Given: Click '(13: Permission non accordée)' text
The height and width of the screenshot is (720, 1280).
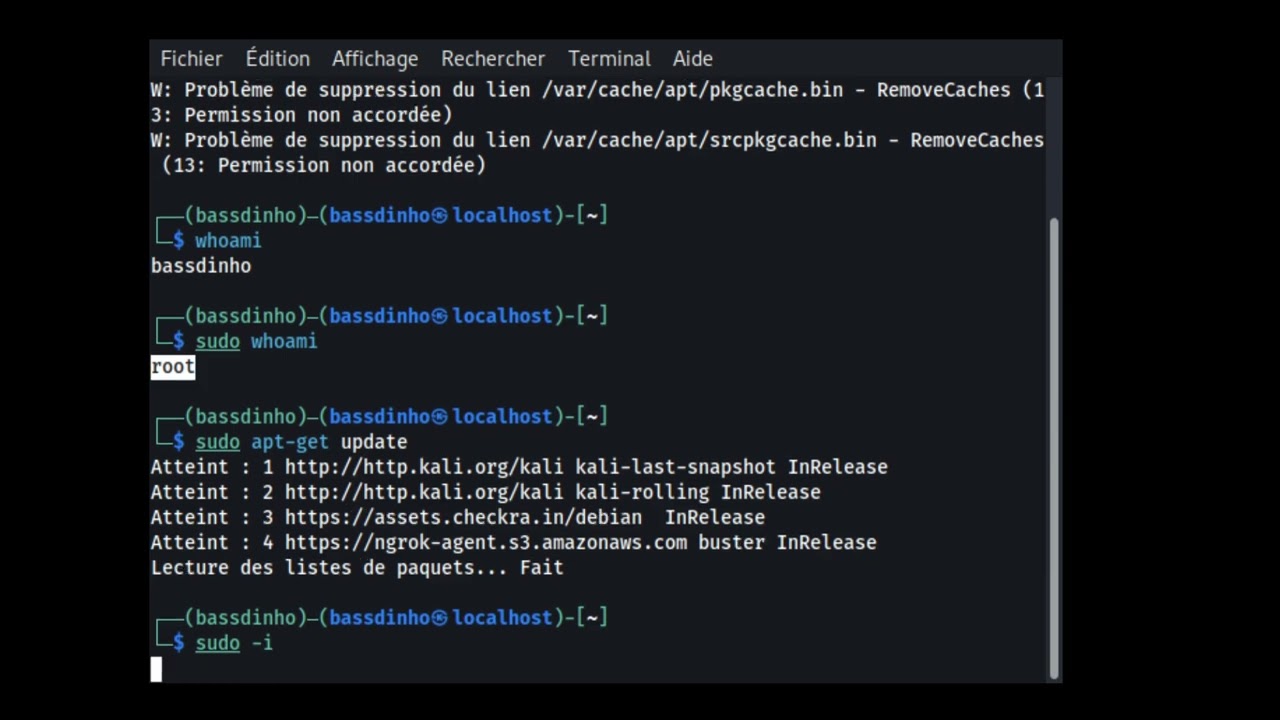Looking at the screenshot, I should pos(324,166).
